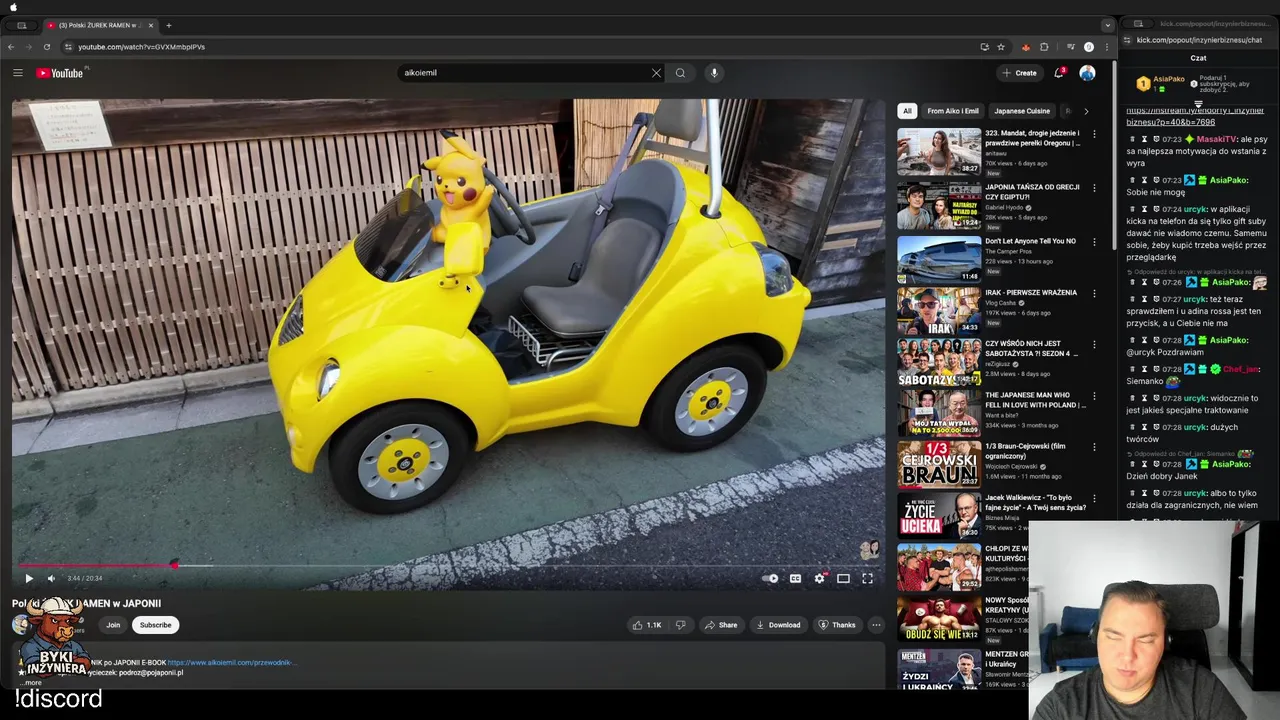Click the Thanks button

click(x=837, y=625)
